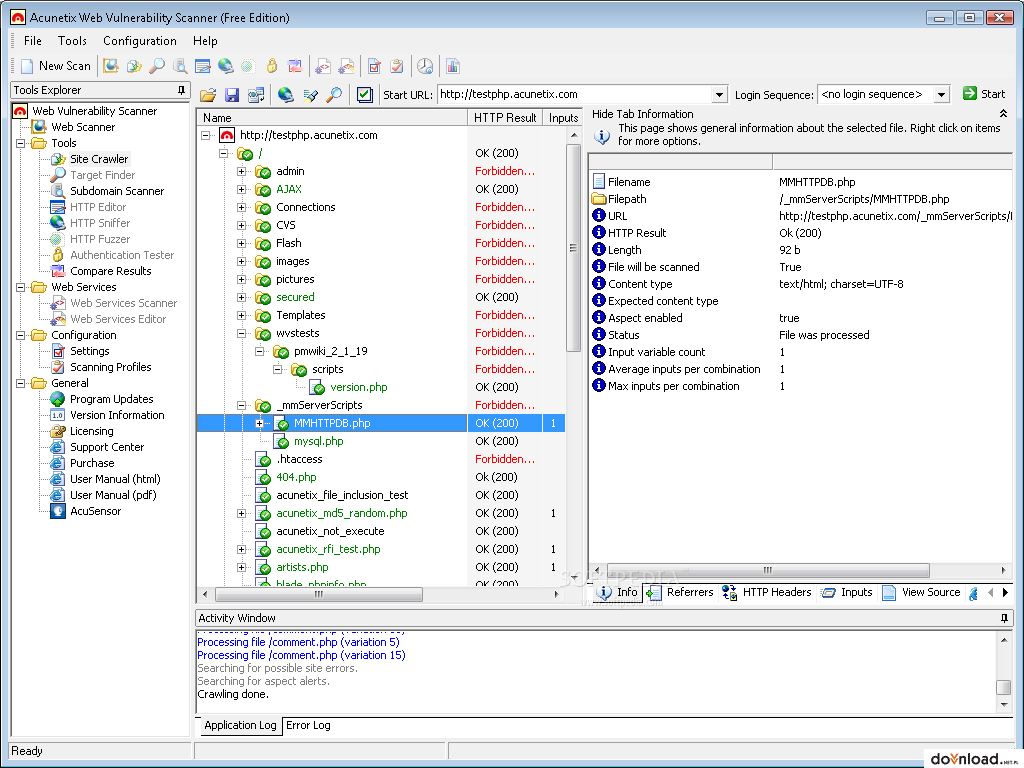Select Program Updates in Tools Explorer
This screenshot has height=768, width=1024.
(111, 399)
